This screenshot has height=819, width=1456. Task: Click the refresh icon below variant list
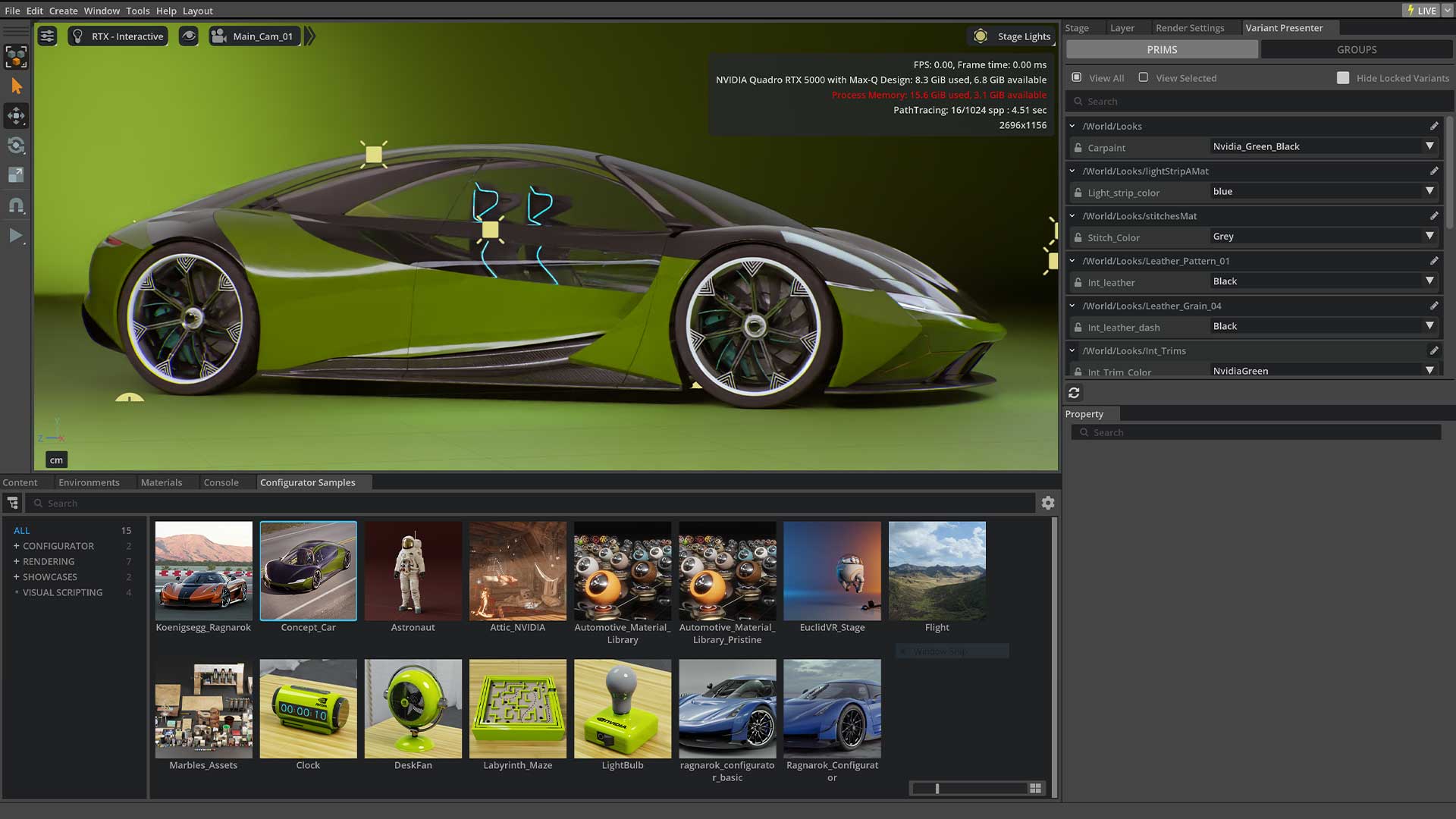pyautogui.click(x=1074, y=393)
